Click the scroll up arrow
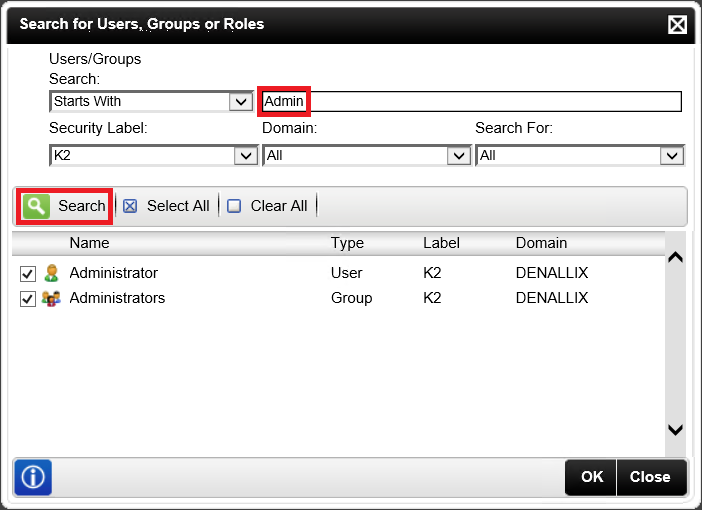Viewport: 702px width, 510px height. coord(675,257)
